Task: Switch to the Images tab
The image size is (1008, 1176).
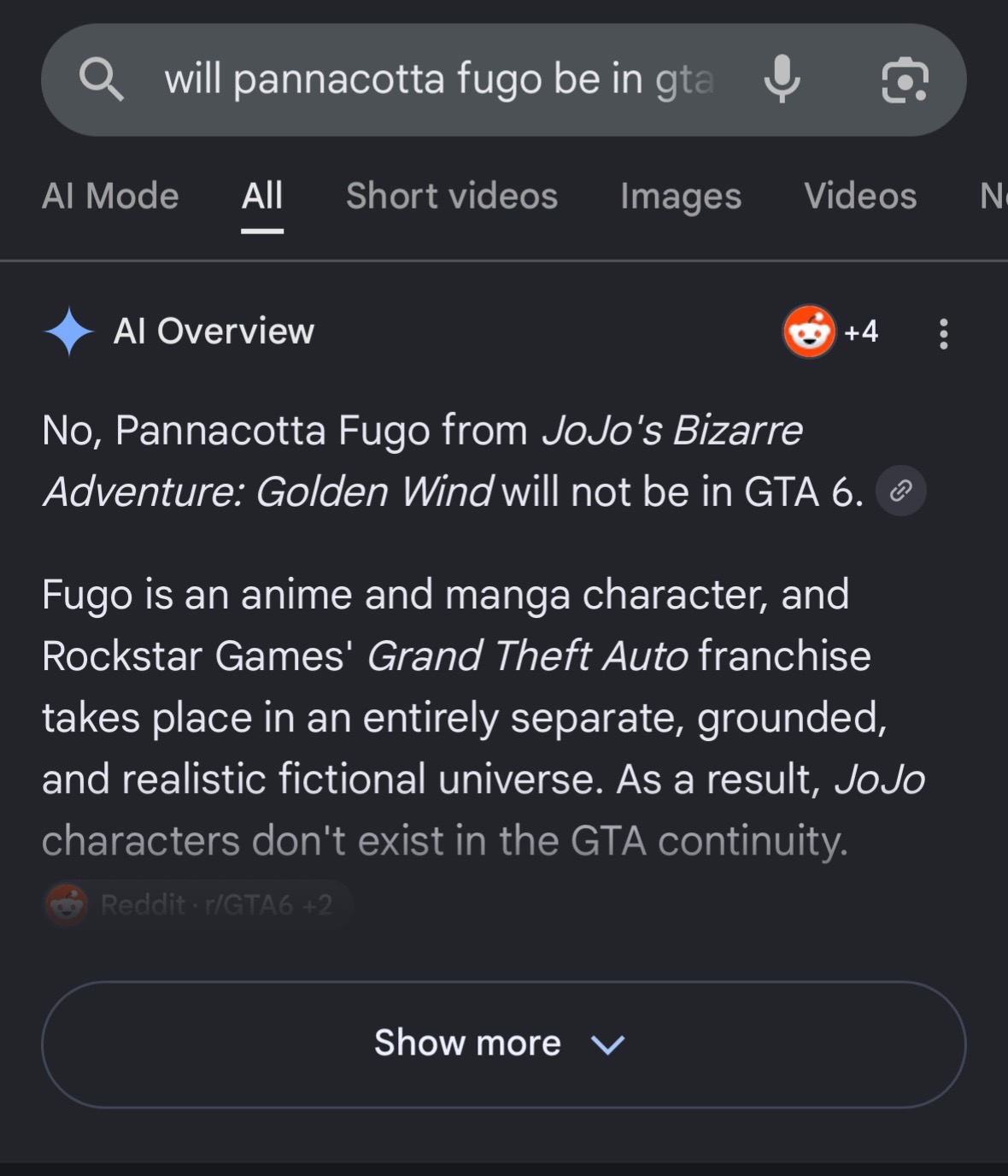Action: pos(681,196)
